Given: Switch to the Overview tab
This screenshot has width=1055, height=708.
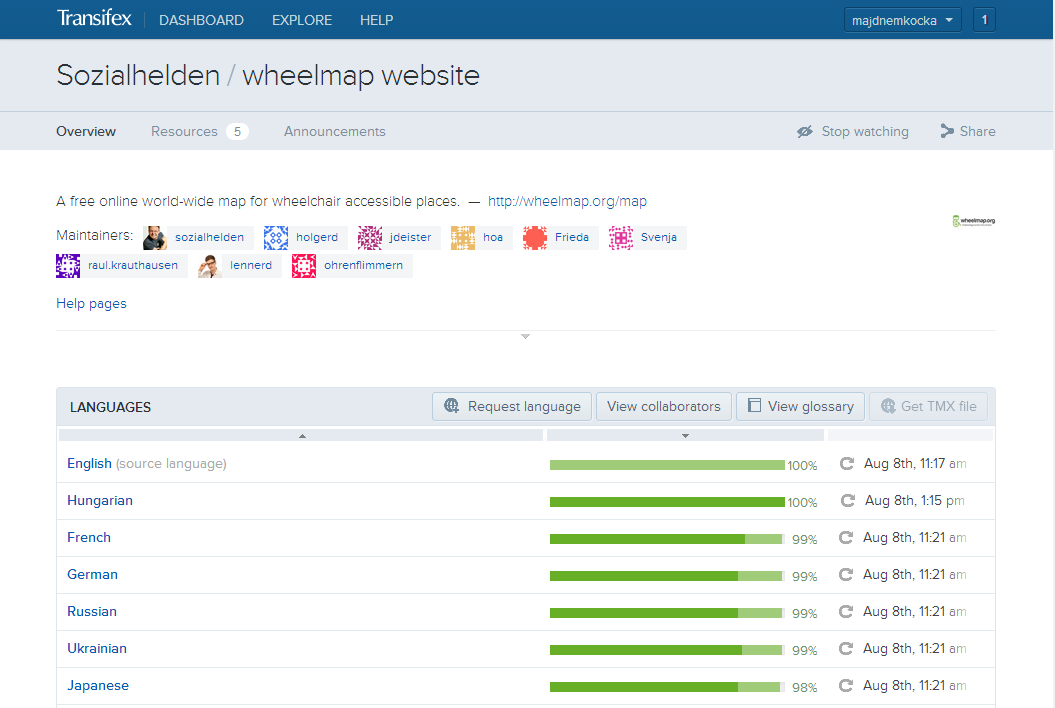Looking at the screenshot, I should pyautogui.click(x=86, y=131).
